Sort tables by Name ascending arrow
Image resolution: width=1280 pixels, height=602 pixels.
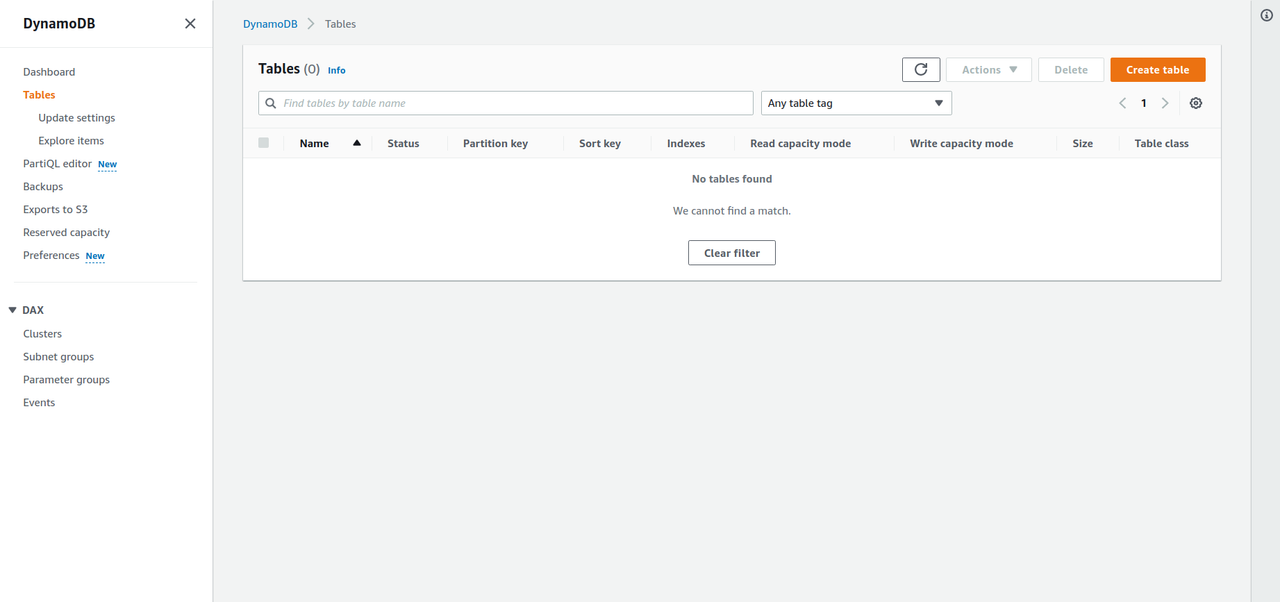(357, 143)
